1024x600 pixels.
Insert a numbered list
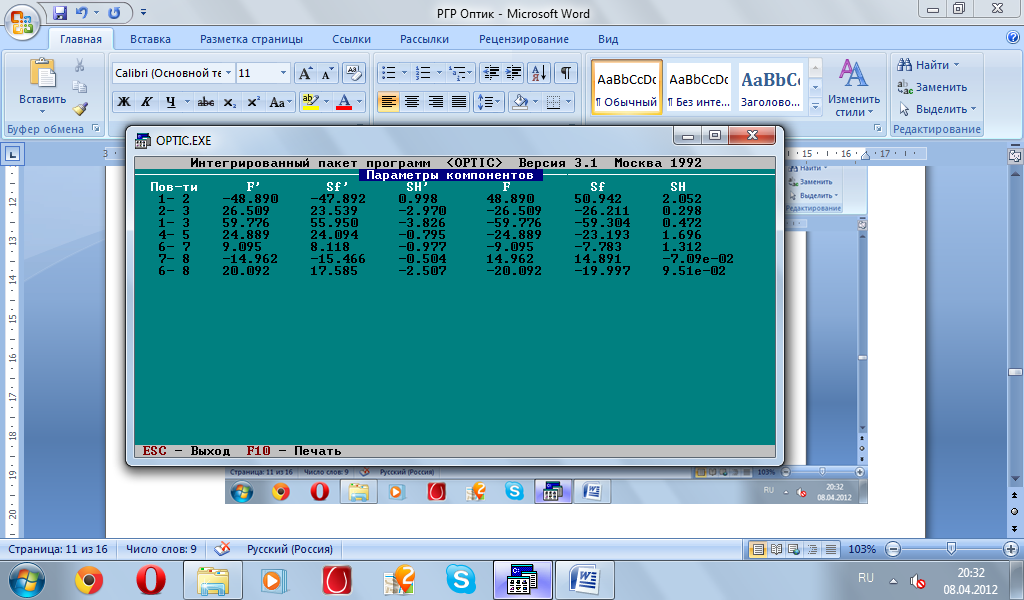click(423, 72)
